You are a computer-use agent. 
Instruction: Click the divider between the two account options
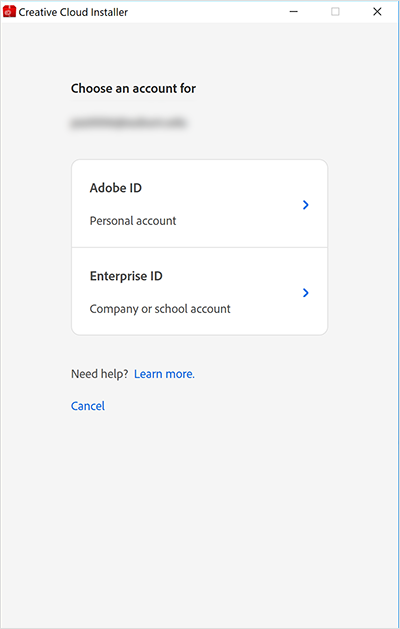[199, 248]
